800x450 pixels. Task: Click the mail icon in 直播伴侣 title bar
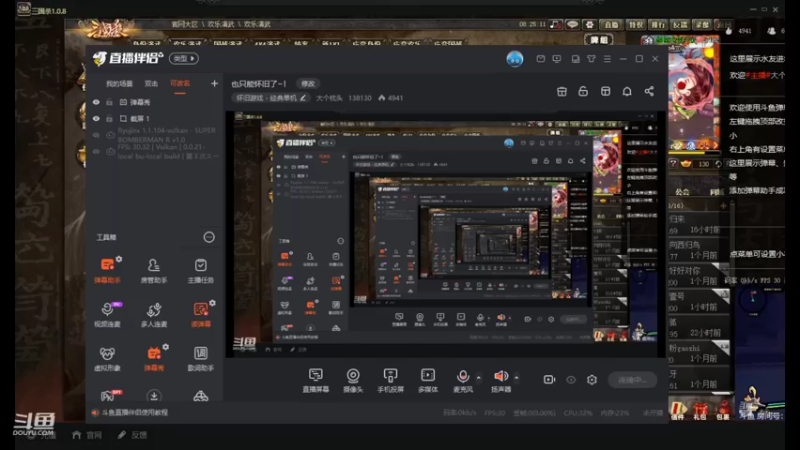click(x=540, y=59)
